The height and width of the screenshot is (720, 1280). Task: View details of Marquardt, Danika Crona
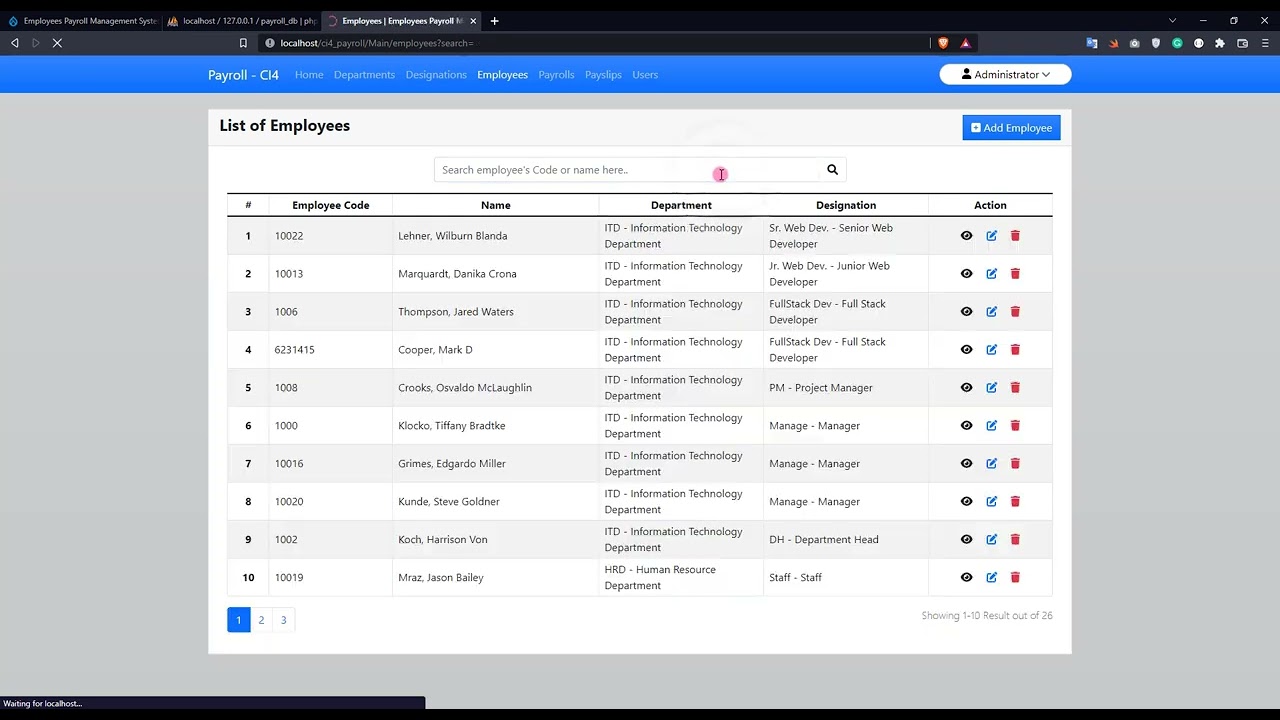(966, 274)
